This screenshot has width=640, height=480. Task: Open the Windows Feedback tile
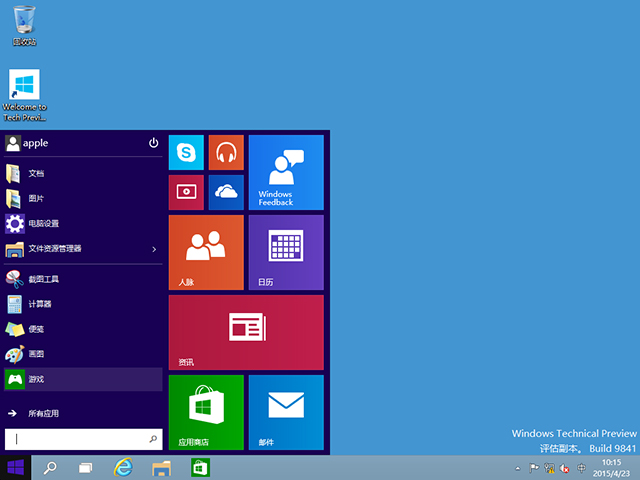(286, 172)
